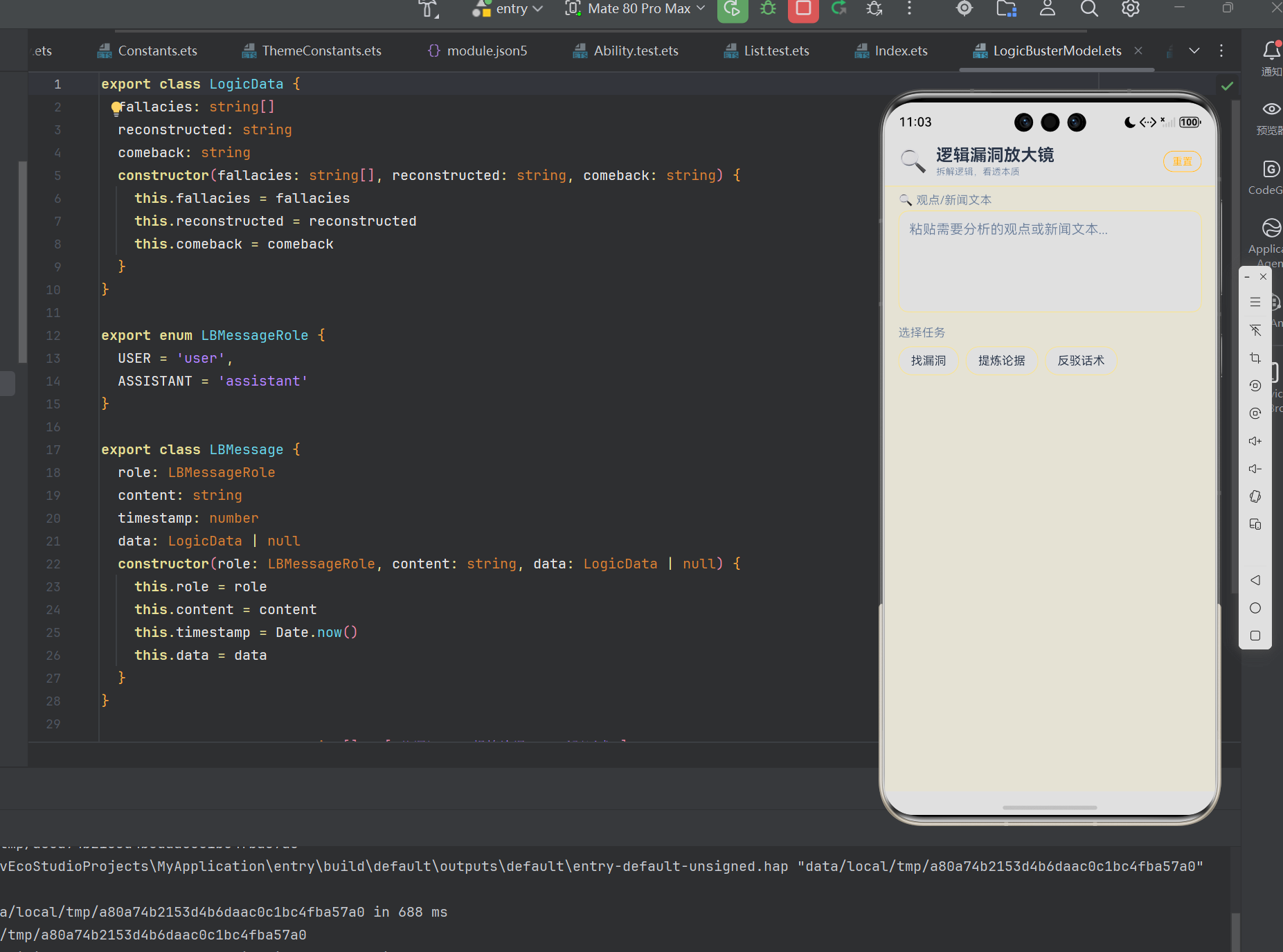The height and width of the screenshot is (952, 1283).
Task: Open the notifications bell panel
Action: coord(1271,57)
